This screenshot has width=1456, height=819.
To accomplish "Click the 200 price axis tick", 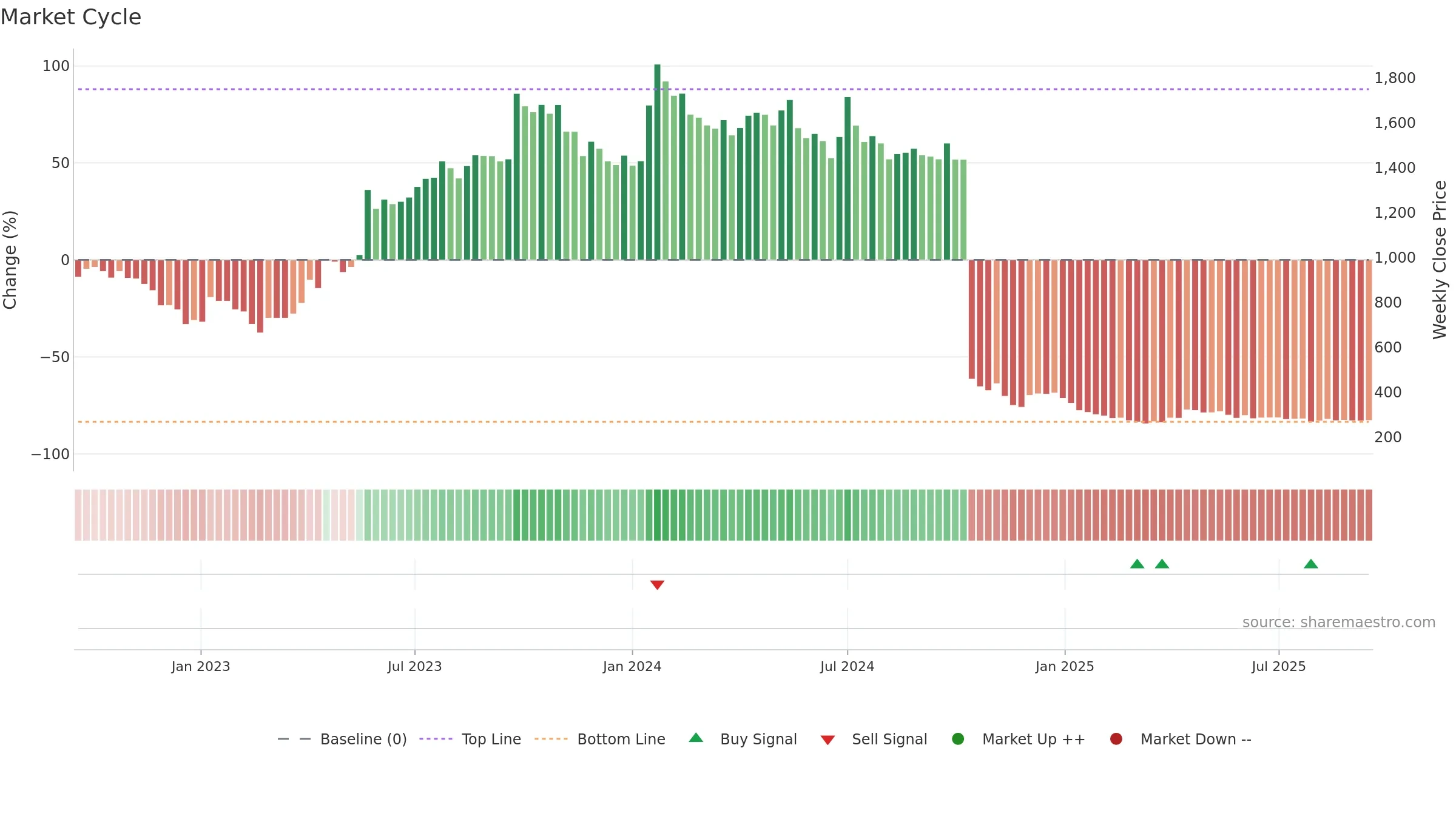I will coord(1388,437).
